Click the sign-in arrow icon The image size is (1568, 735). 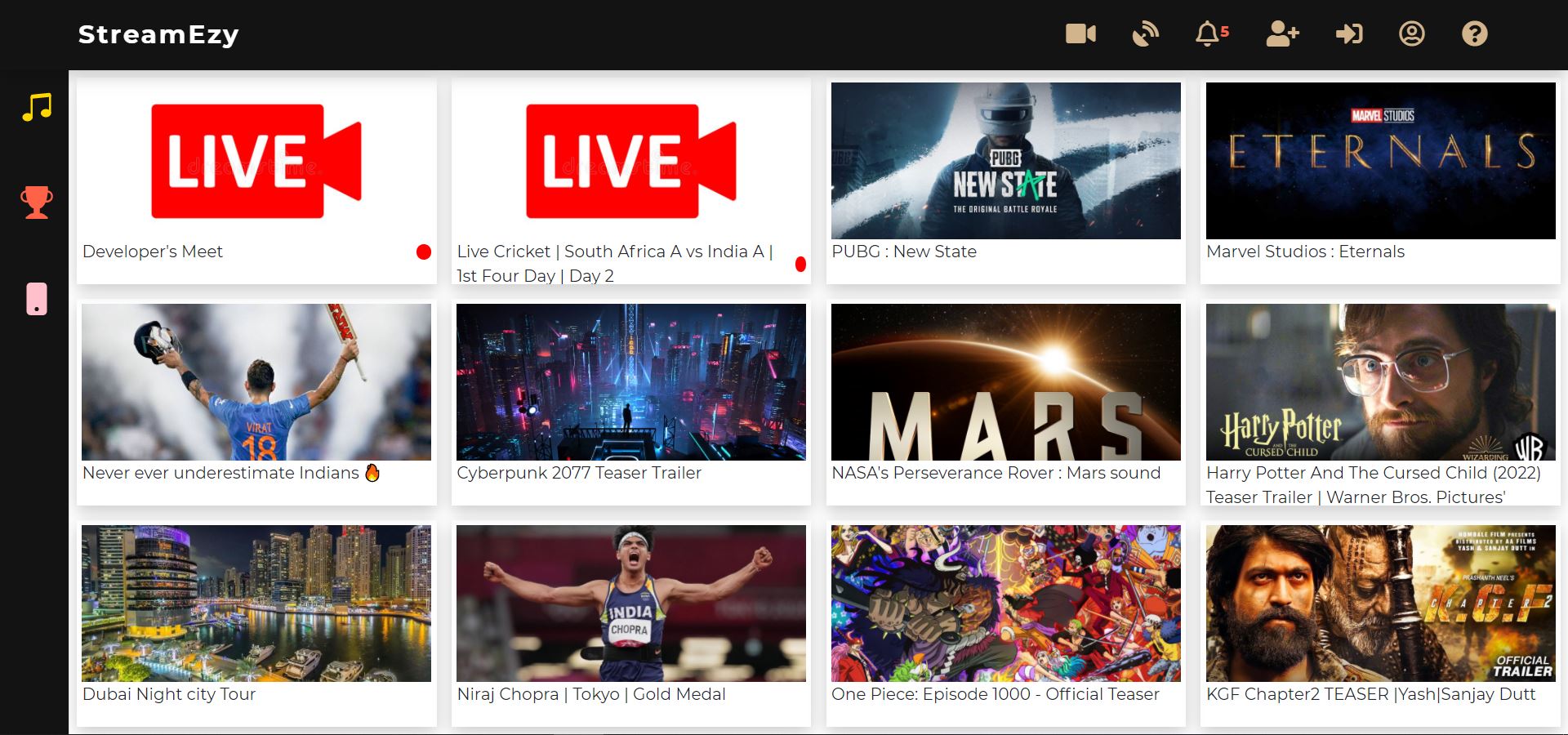[x=1349, y=33]
